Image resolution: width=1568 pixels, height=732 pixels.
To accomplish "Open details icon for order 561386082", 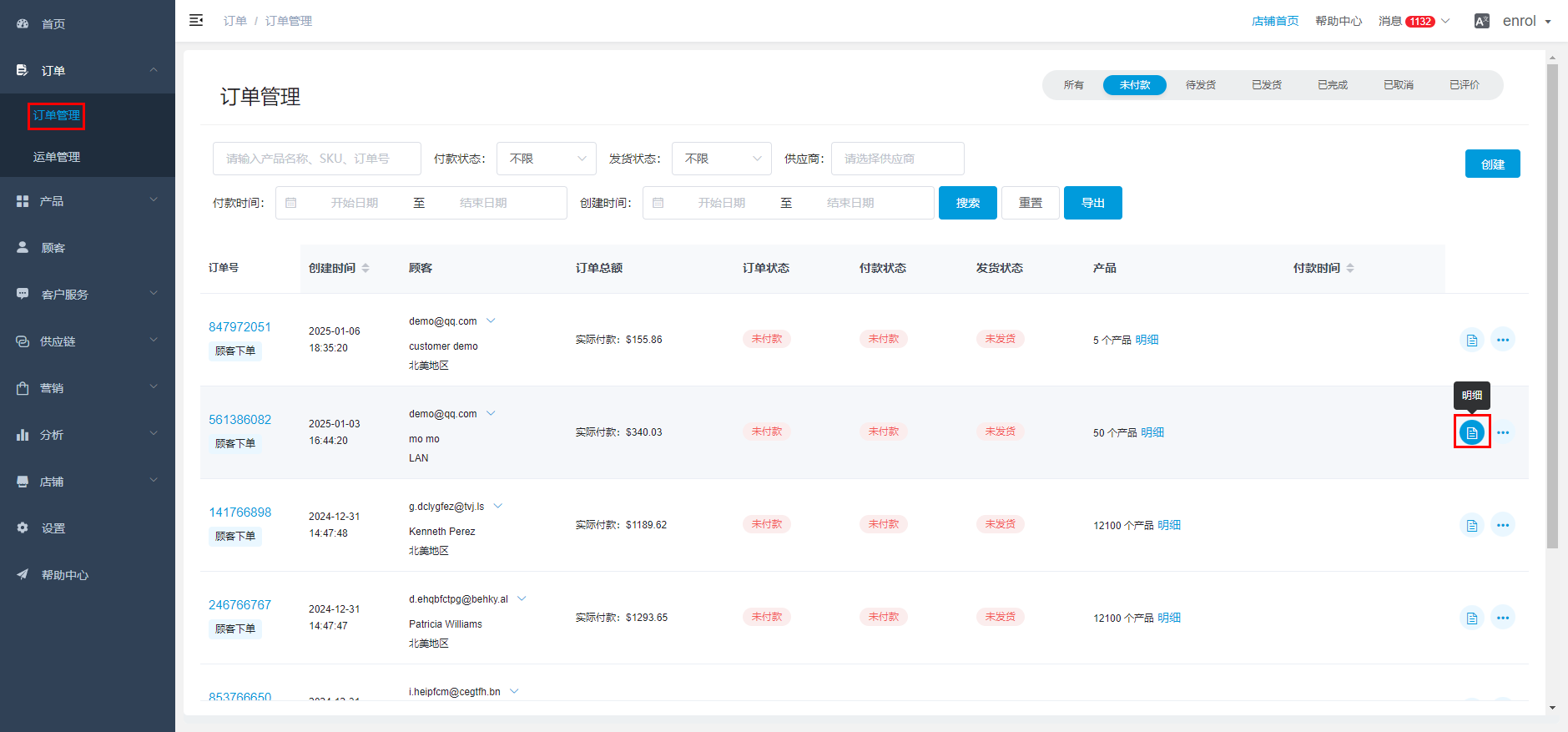I will (x=1471, y=432).
